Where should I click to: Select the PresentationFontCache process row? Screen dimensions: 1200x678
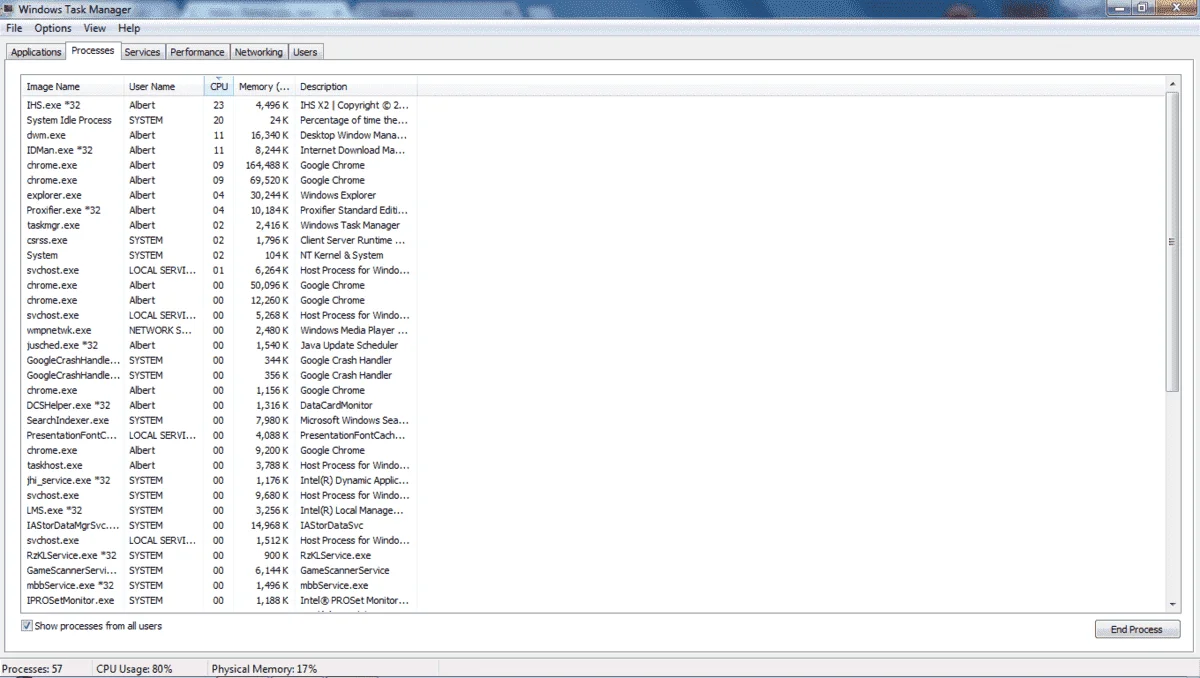(x=219, y=434)
